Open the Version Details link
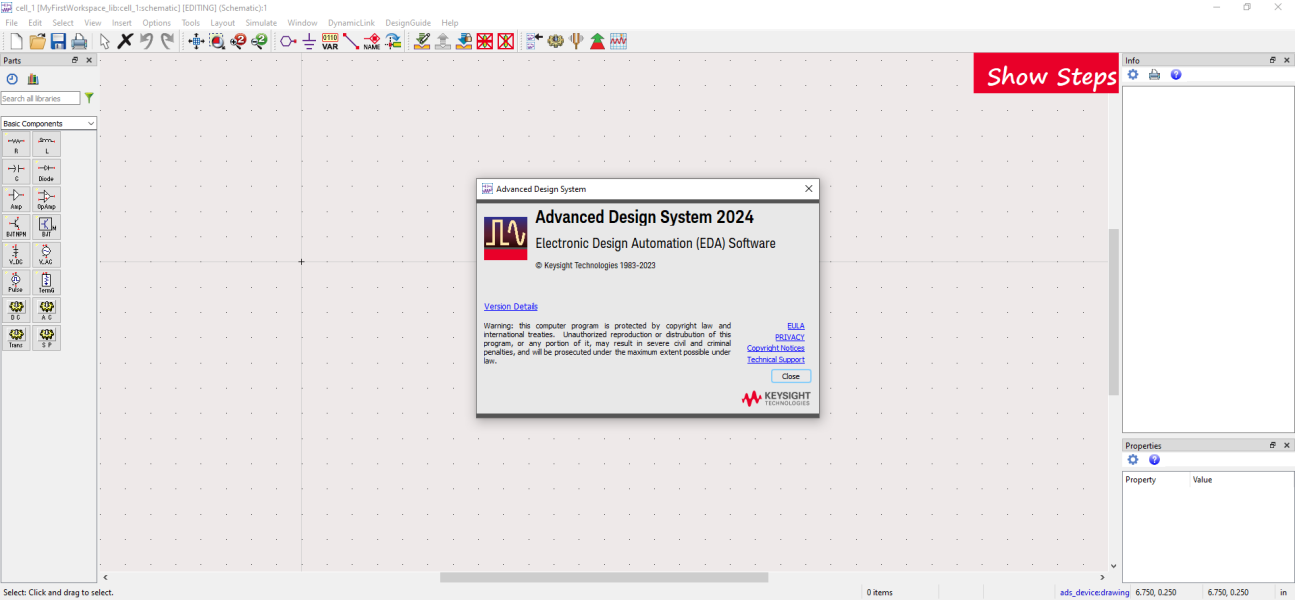 (x=511, y=306)
